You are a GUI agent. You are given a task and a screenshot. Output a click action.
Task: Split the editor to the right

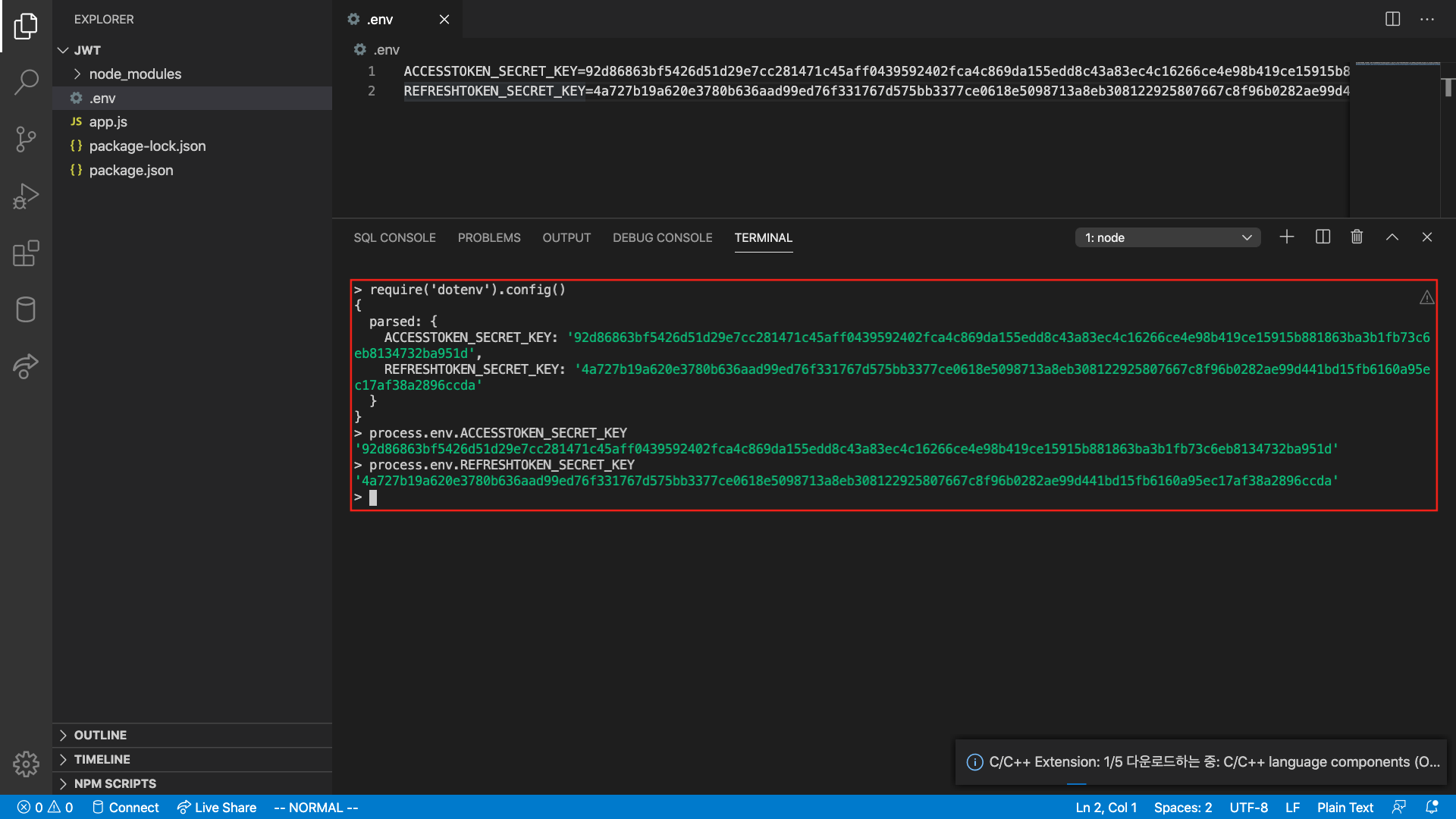1392,19
